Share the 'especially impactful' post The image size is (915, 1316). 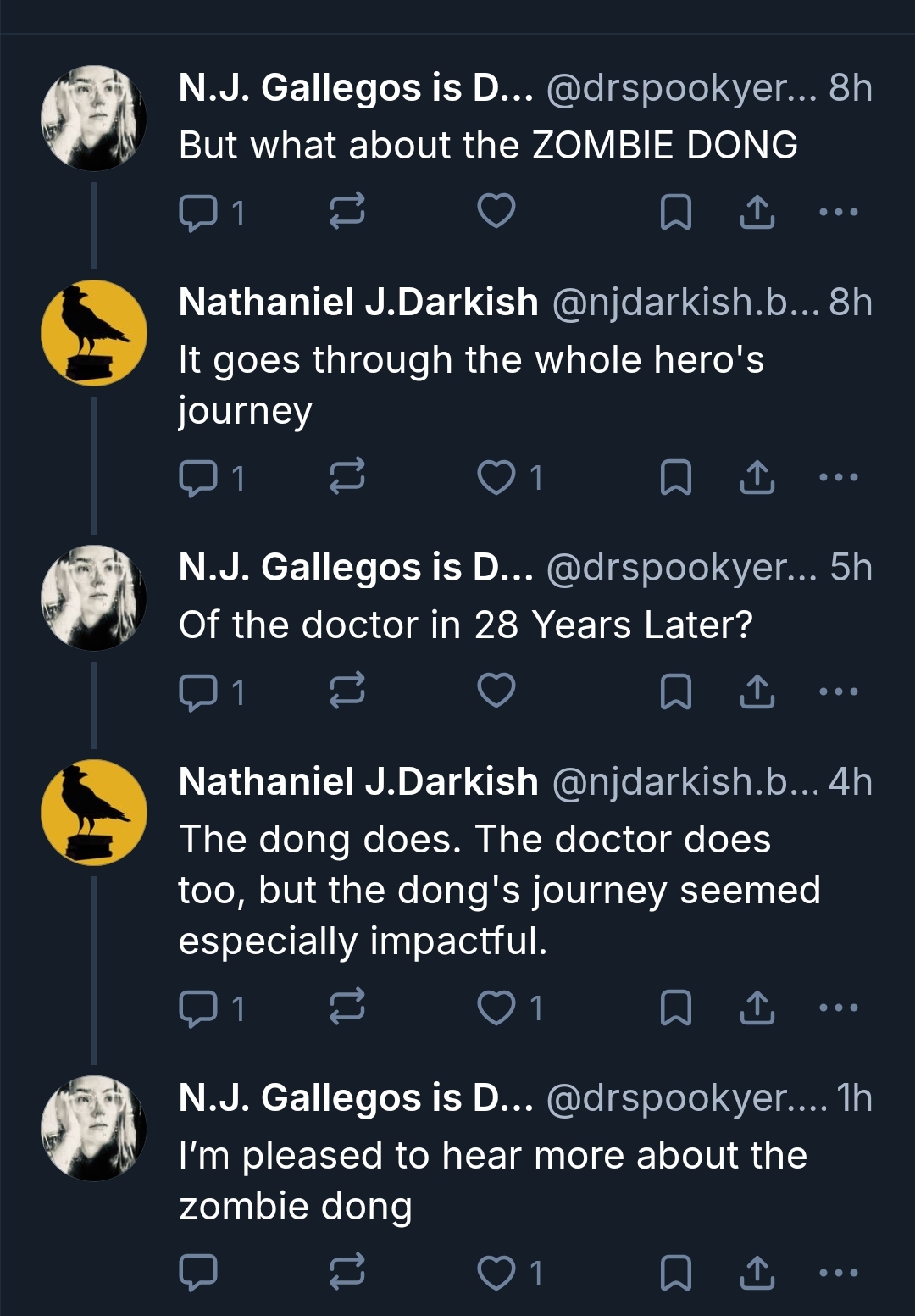pyautogui.click(x=757, y=1008)
